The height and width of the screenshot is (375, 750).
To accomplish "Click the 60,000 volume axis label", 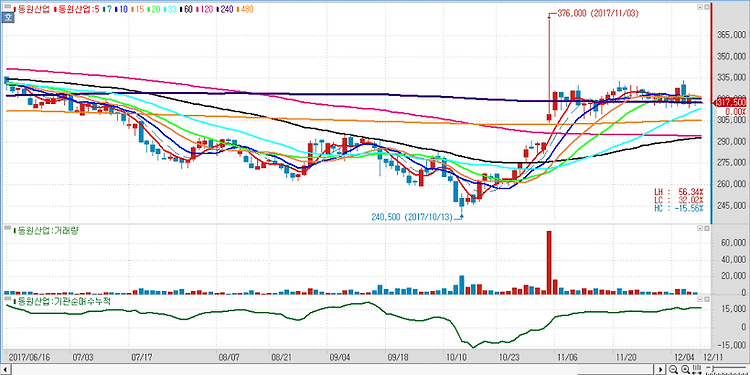I will [733, 243].
